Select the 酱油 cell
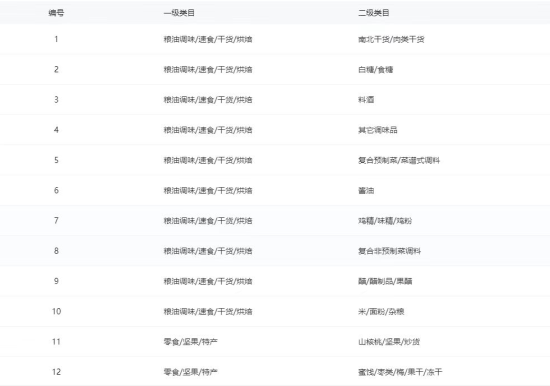The height and width of the screenshot is (386, 550). pyautogui.click(x=366, y=191)
